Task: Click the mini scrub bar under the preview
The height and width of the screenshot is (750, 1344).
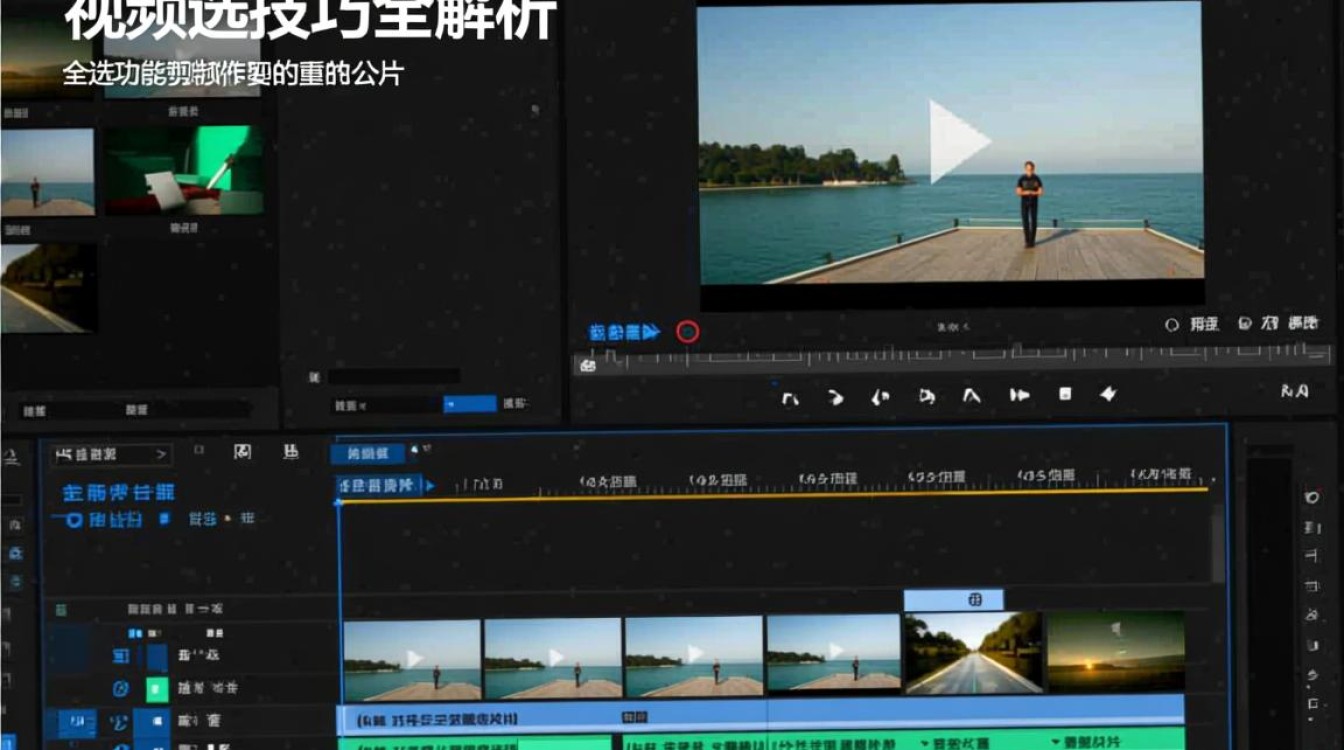Action: point(952,359)
